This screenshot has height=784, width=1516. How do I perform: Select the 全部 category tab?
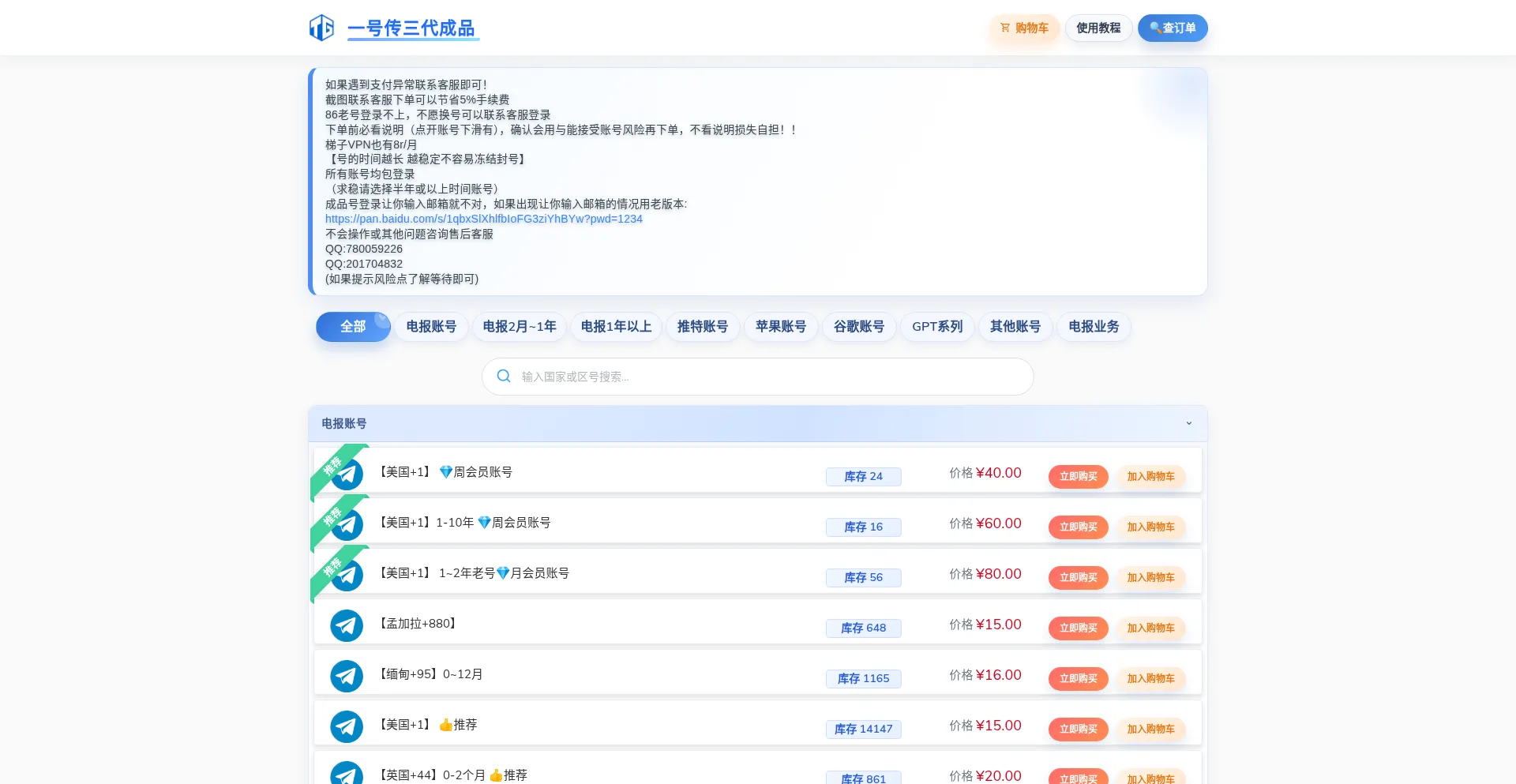pyautogui.click(x=353, y=327)
